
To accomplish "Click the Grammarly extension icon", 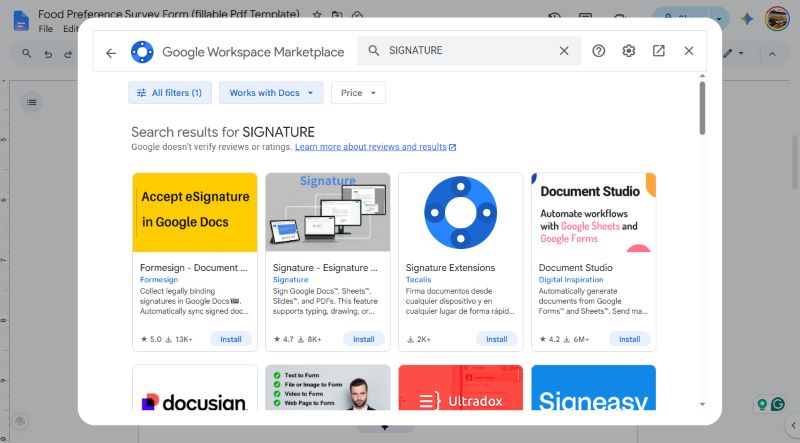I will click(778, 405).
